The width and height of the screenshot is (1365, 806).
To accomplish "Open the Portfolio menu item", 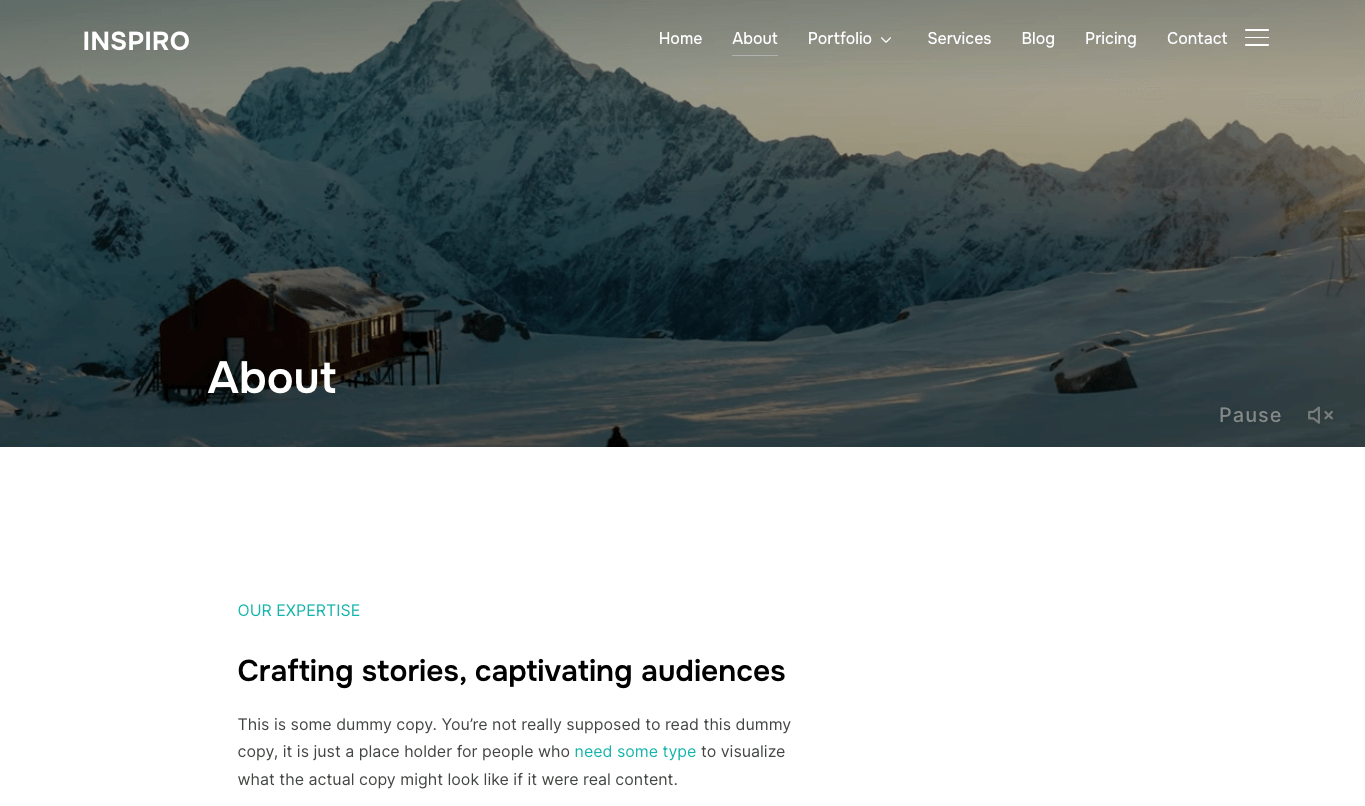I will coord(840,38).
